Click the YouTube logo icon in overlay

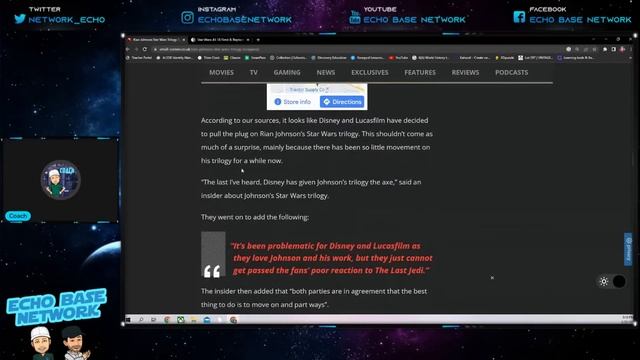click(355, 18)
